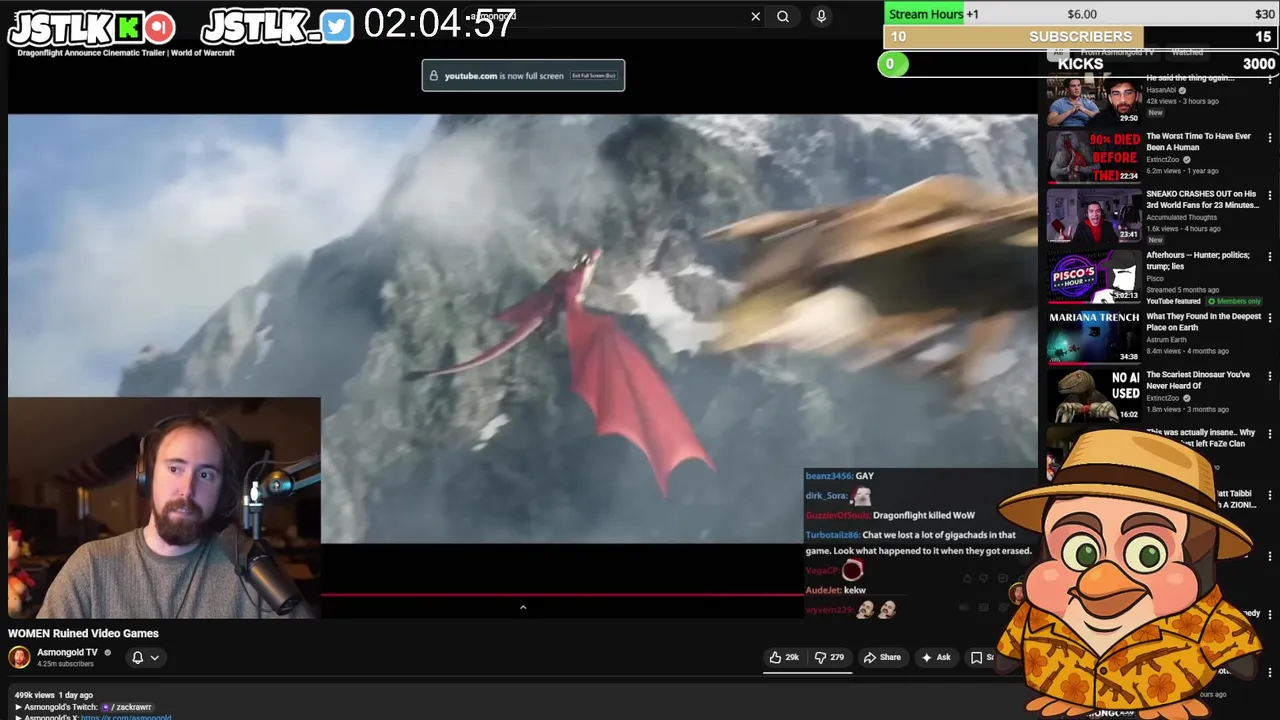Viewport: 1280px width, 720px height.
Task: Click the voice search microphone icon
Action: tap(821, 16)
